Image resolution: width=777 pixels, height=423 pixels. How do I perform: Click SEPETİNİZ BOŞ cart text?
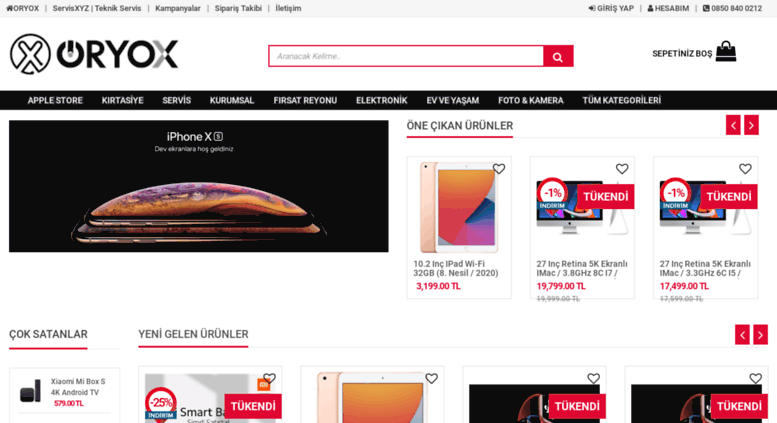click(682, 53)
